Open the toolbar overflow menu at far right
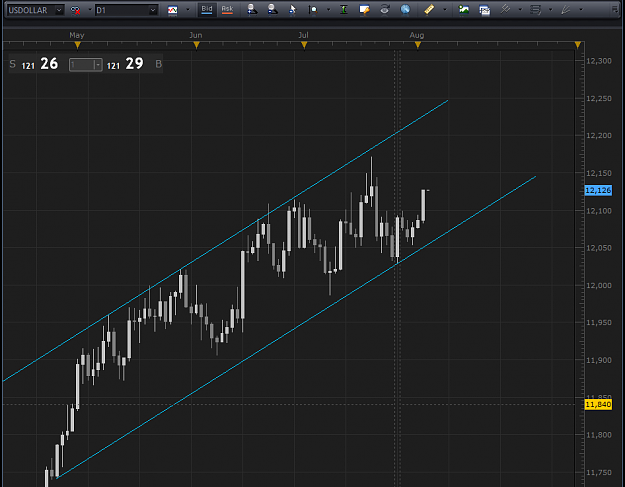625x487 pixels. [x=615, y=10]
